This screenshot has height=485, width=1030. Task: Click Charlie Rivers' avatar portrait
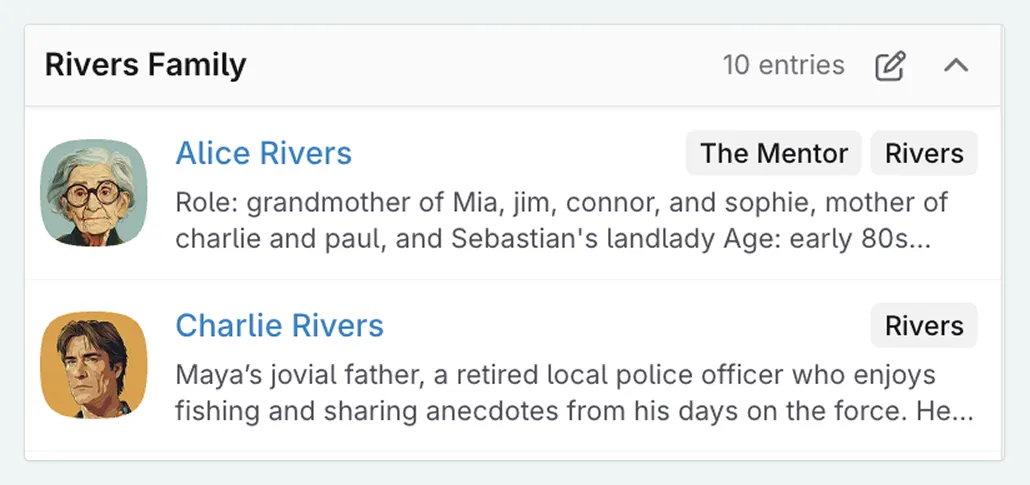pyautogui.click(x=94, y=365)
